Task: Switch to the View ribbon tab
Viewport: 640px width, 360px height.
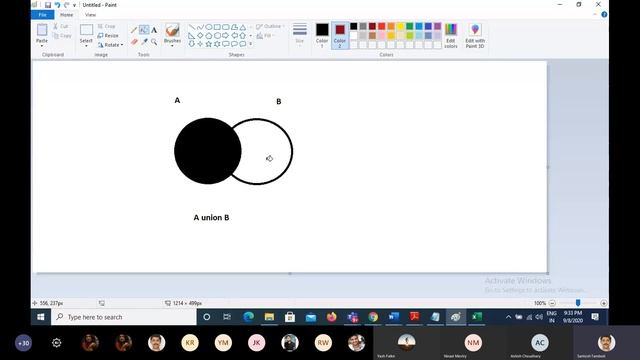Action: 90,15
